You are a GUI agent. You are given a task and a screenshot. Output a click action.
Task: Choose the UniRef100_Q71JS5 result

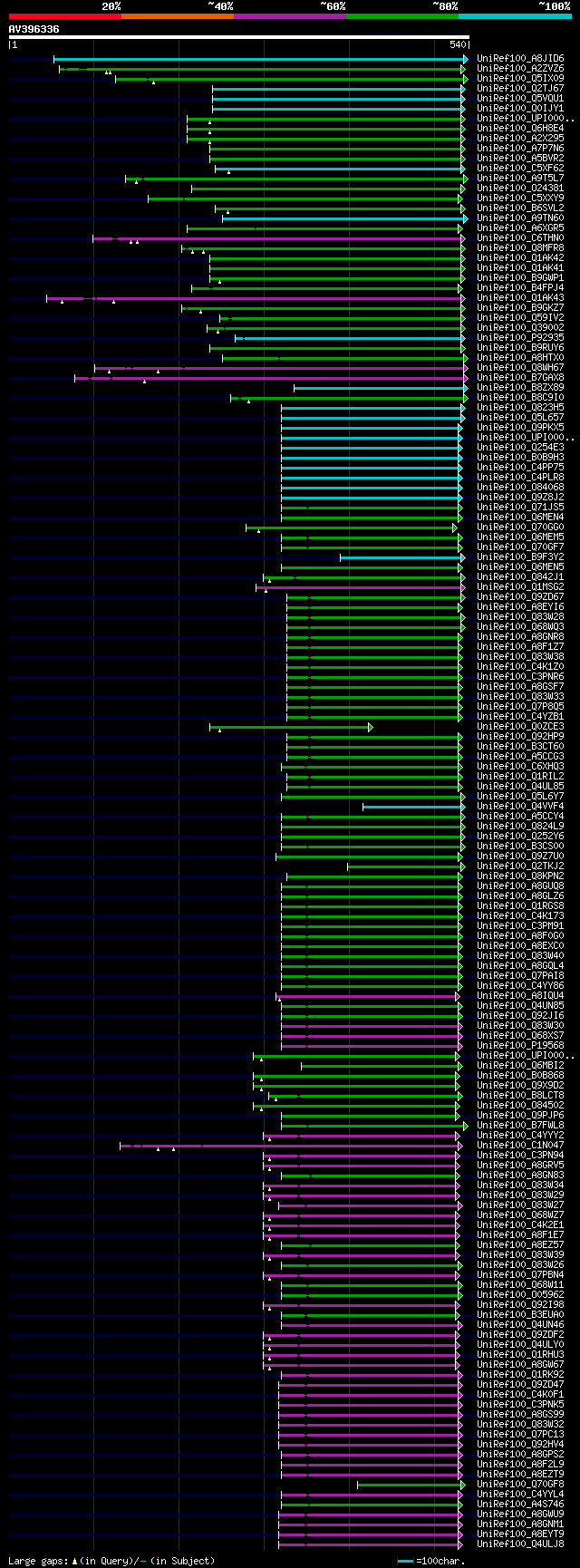coord(520,508)
